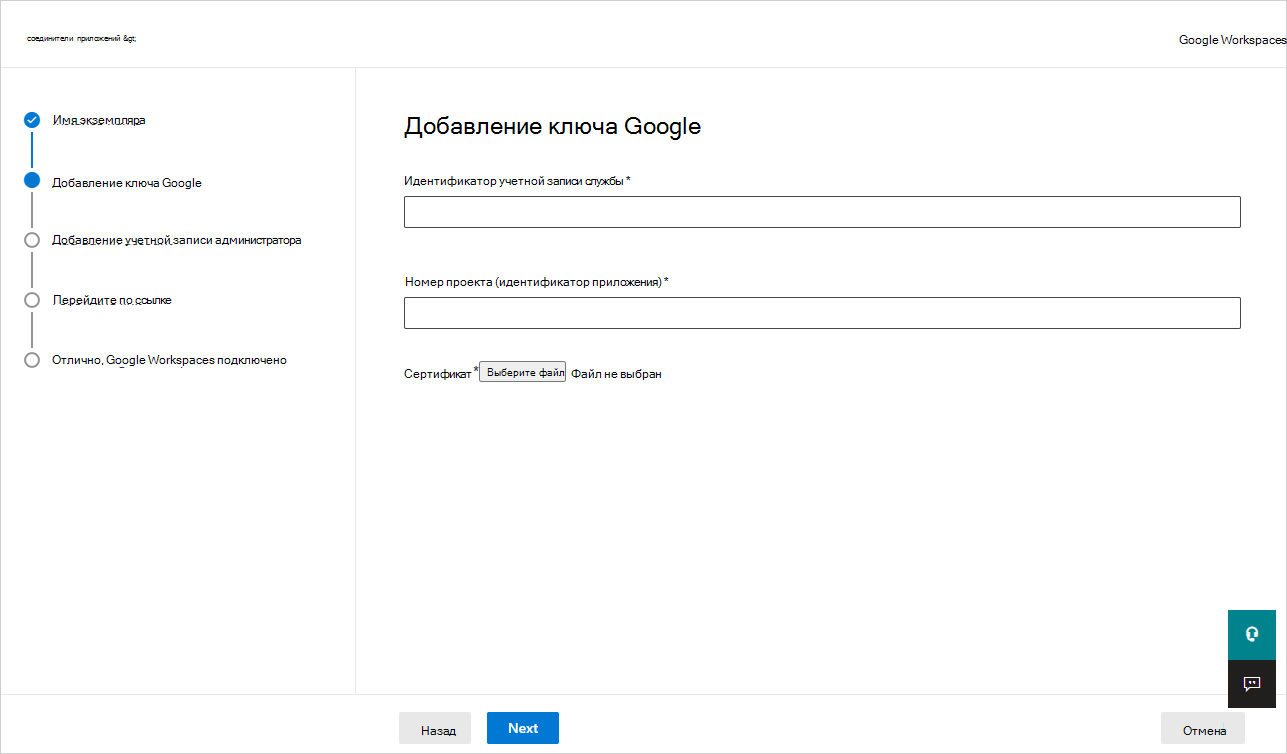The height and width of the screenshot is (754, 1287).
Task: Select the Добавление ключа Google step
Action: (127, 183)
